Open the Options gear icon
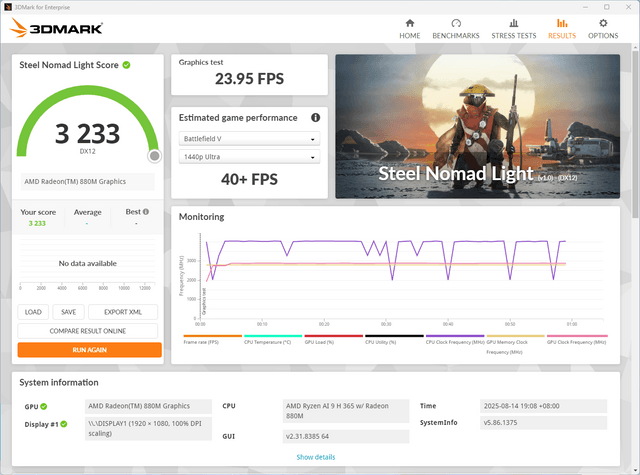This screenshot has width=640, height=475. pos(603,23)
